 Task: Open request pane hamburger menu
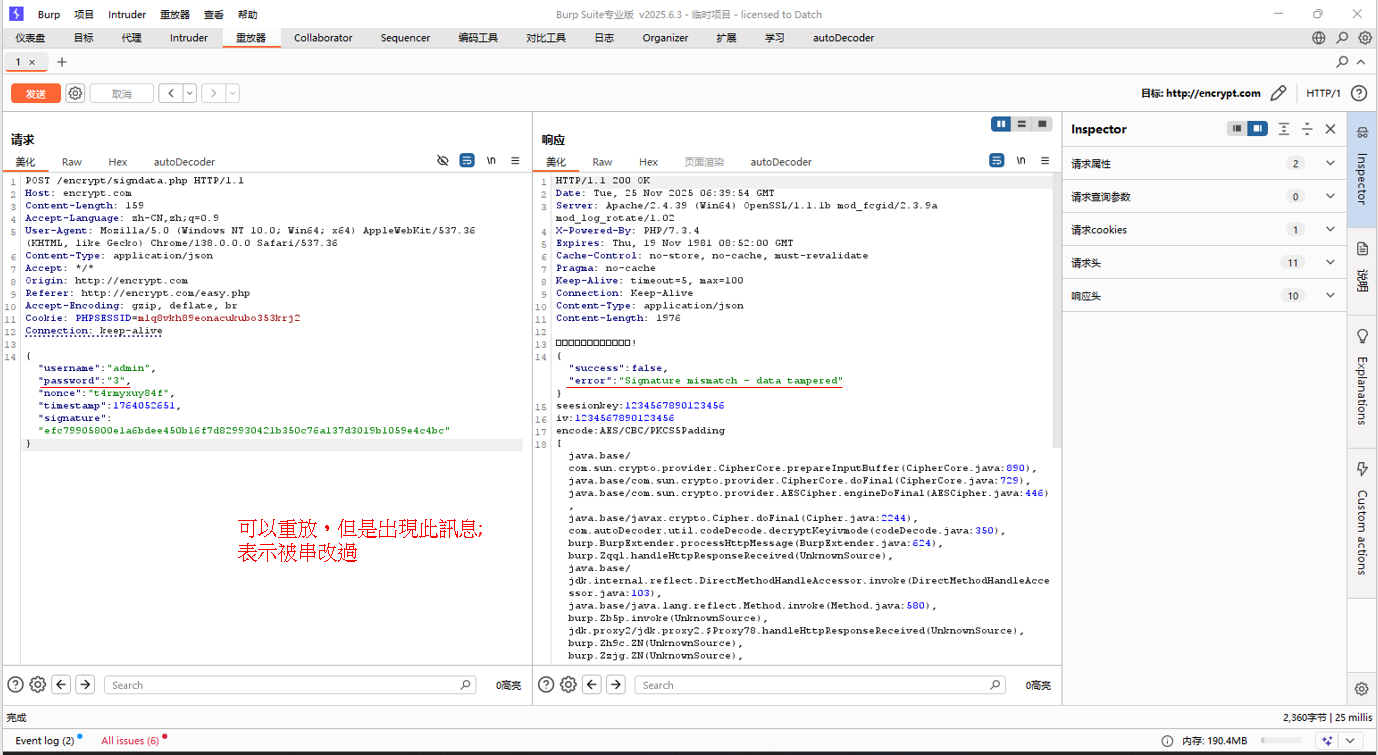[515, 160]
